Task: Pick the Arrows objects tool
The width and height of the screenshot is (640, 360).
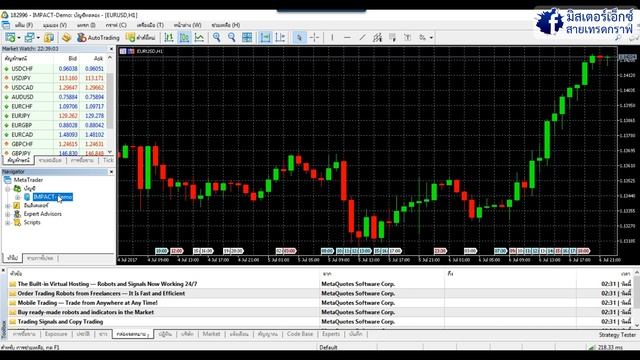Action: 422,38
